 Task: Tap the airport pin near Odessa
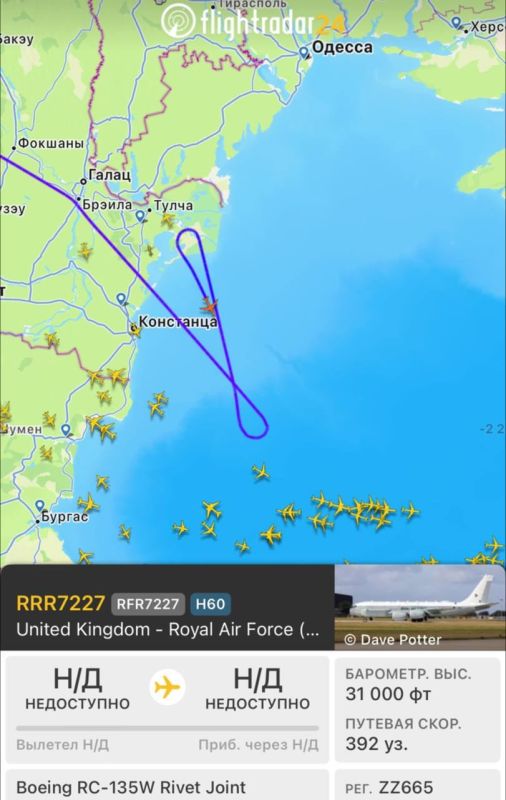point(303,52)
